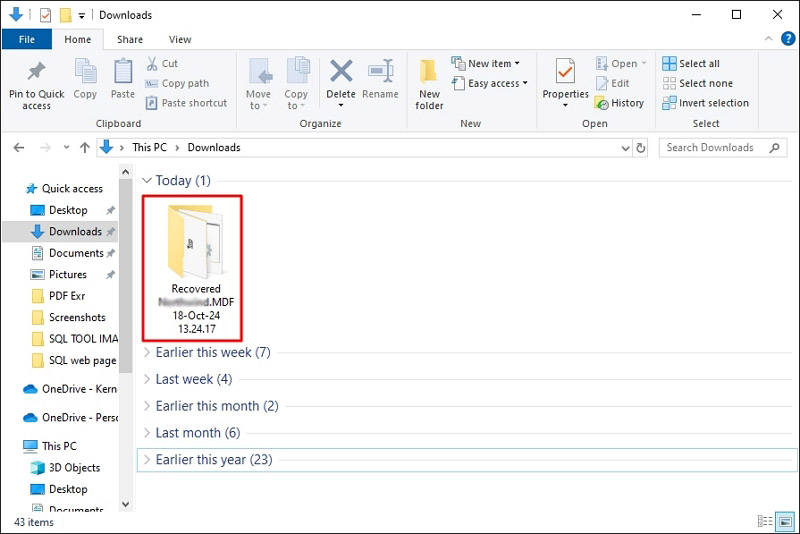This screenshot has height=534, width=800.
Task: Expand the Last week (4) group
Action: [147, 379]
